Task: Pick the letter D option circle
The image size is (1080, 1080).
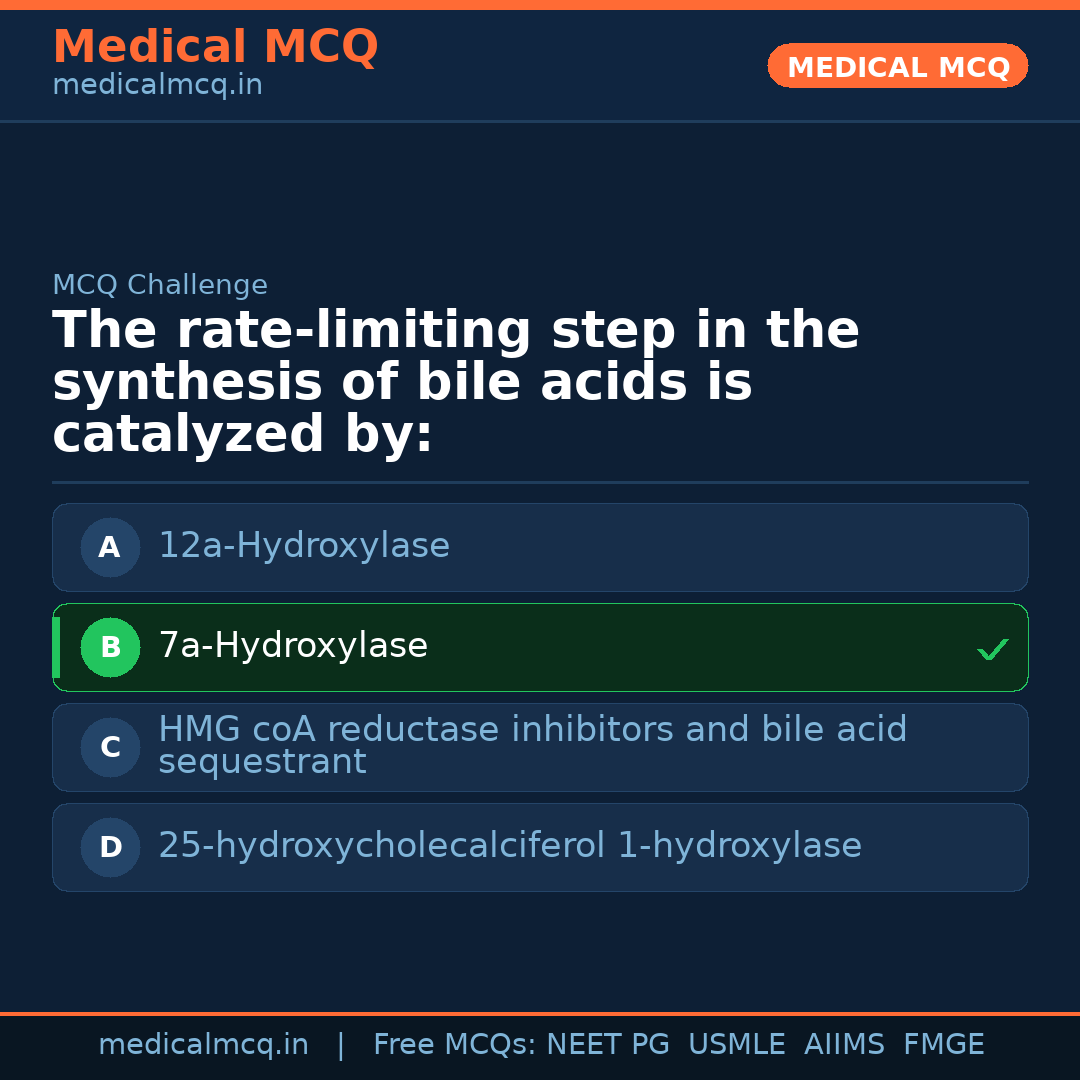Action: pos(110,847)
